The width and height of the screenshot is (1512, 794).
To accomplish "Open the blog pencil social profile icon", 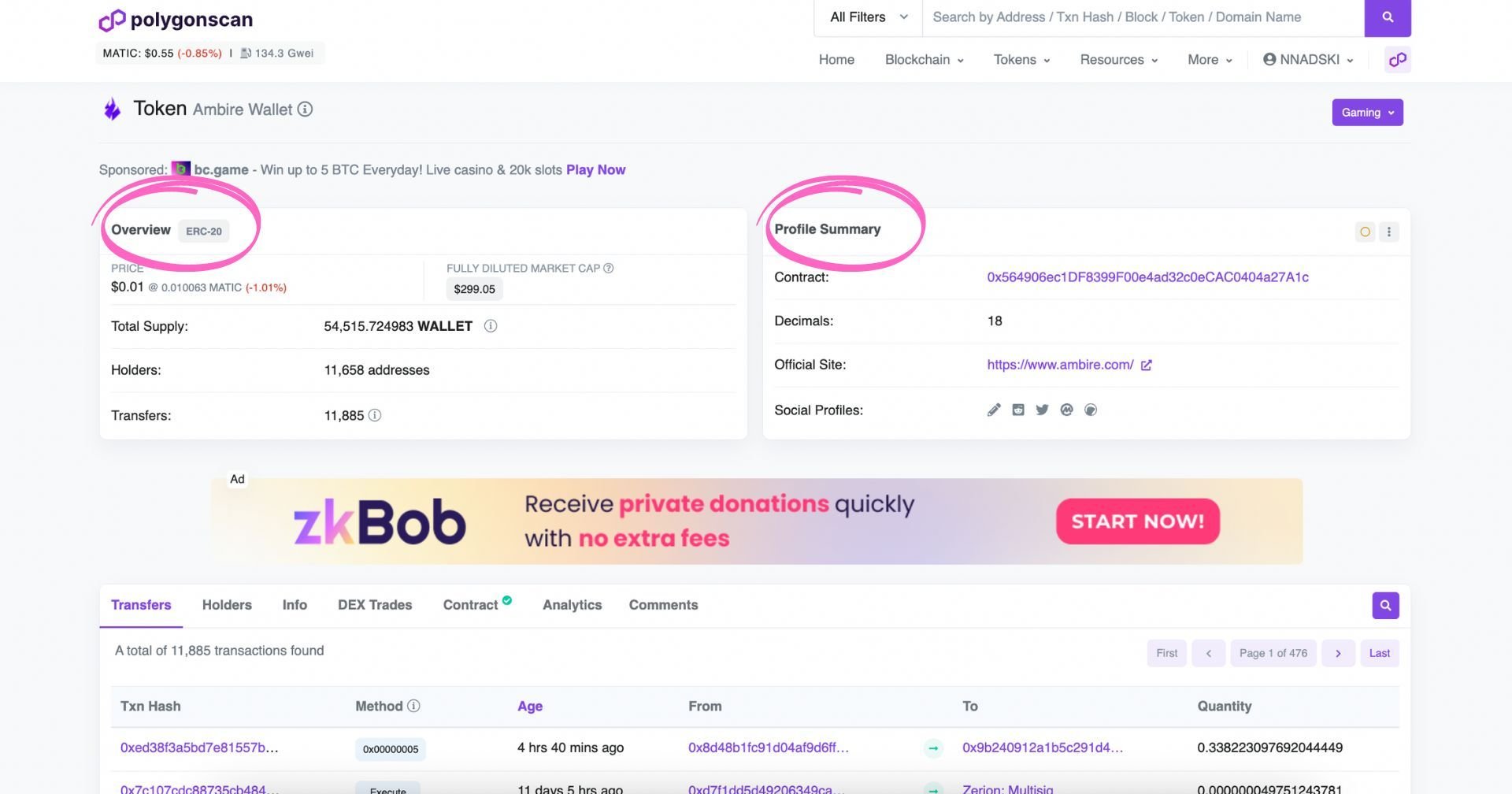I will pyautogui.click(x=994, y=410).
